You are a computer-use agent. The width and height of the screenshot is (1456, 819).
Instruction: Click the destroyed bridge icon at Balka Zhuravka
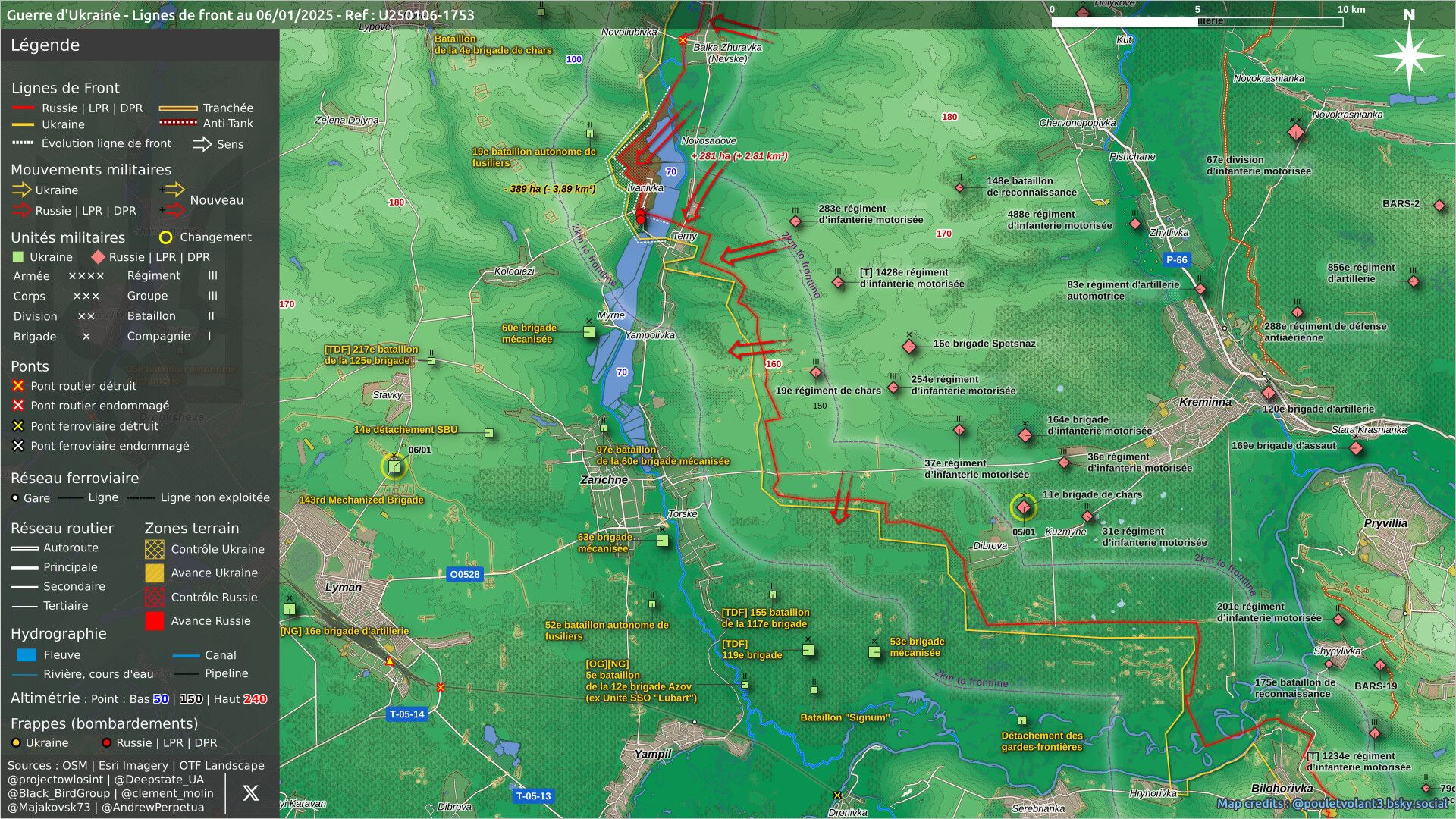[x=682, y=40]
